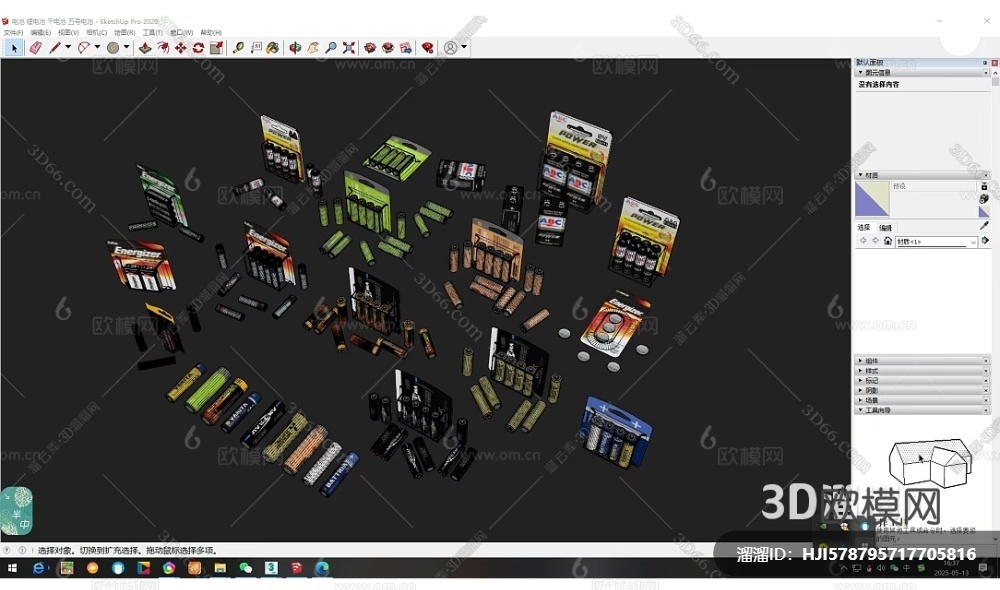
Task: Click the materials forward arrow
Action: coord(875,241)
